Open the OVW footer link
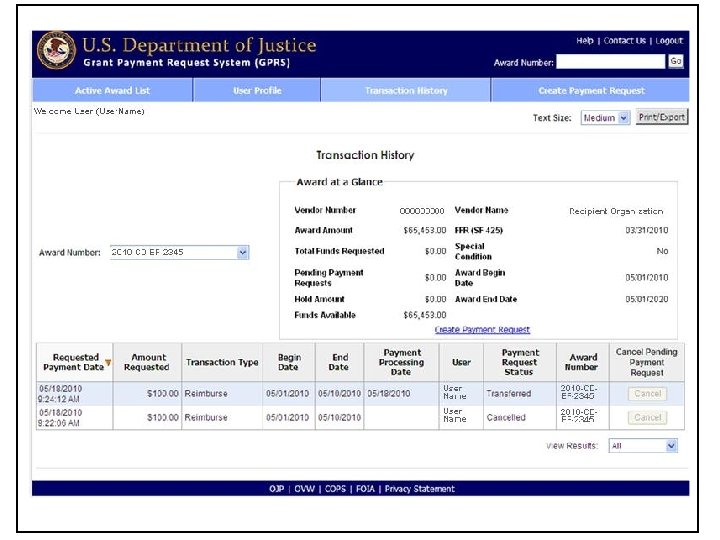Image resolution: width=720 pixels, height=540 pixels. tap(304, 489)
